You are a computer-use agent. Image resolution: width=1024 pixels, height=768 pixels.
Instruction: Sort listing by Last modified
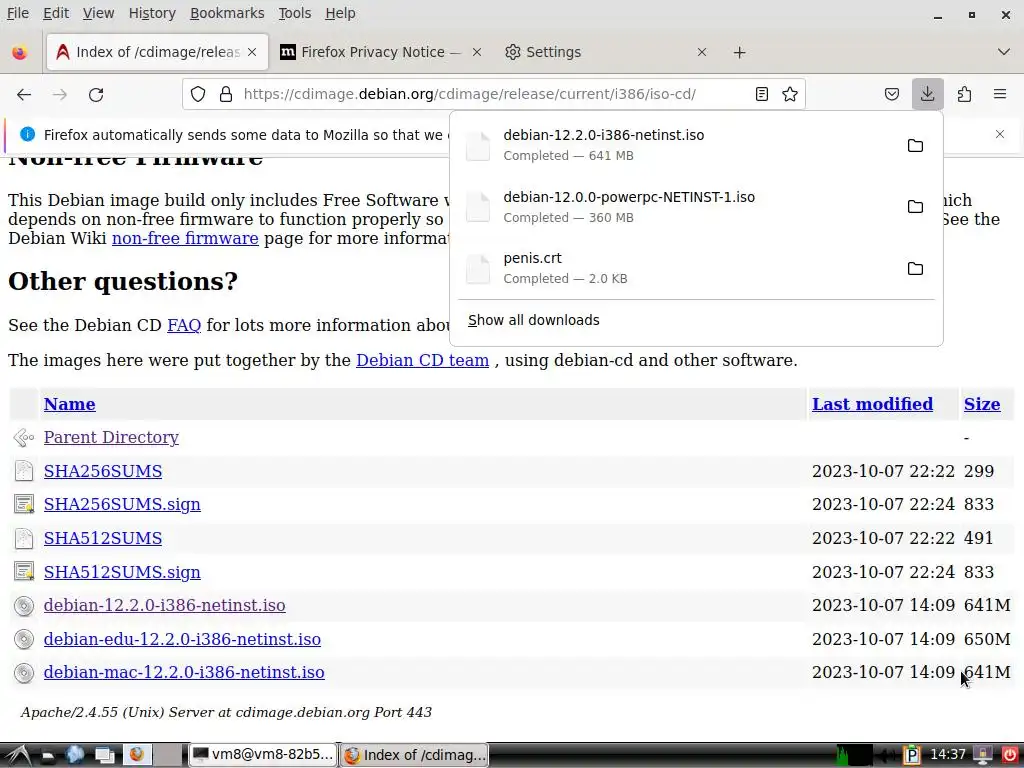click(x=872, y=404)
